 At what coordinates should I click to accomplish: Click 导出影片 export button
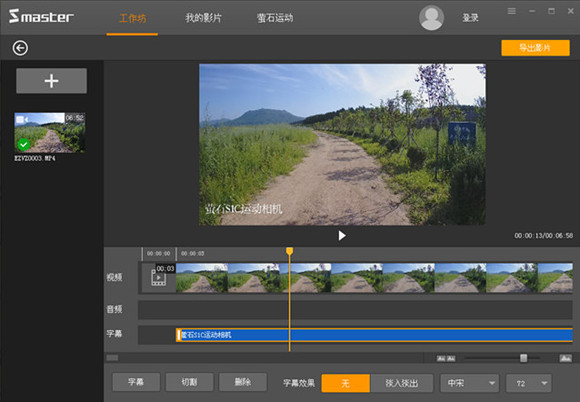[x=535, y=48]
